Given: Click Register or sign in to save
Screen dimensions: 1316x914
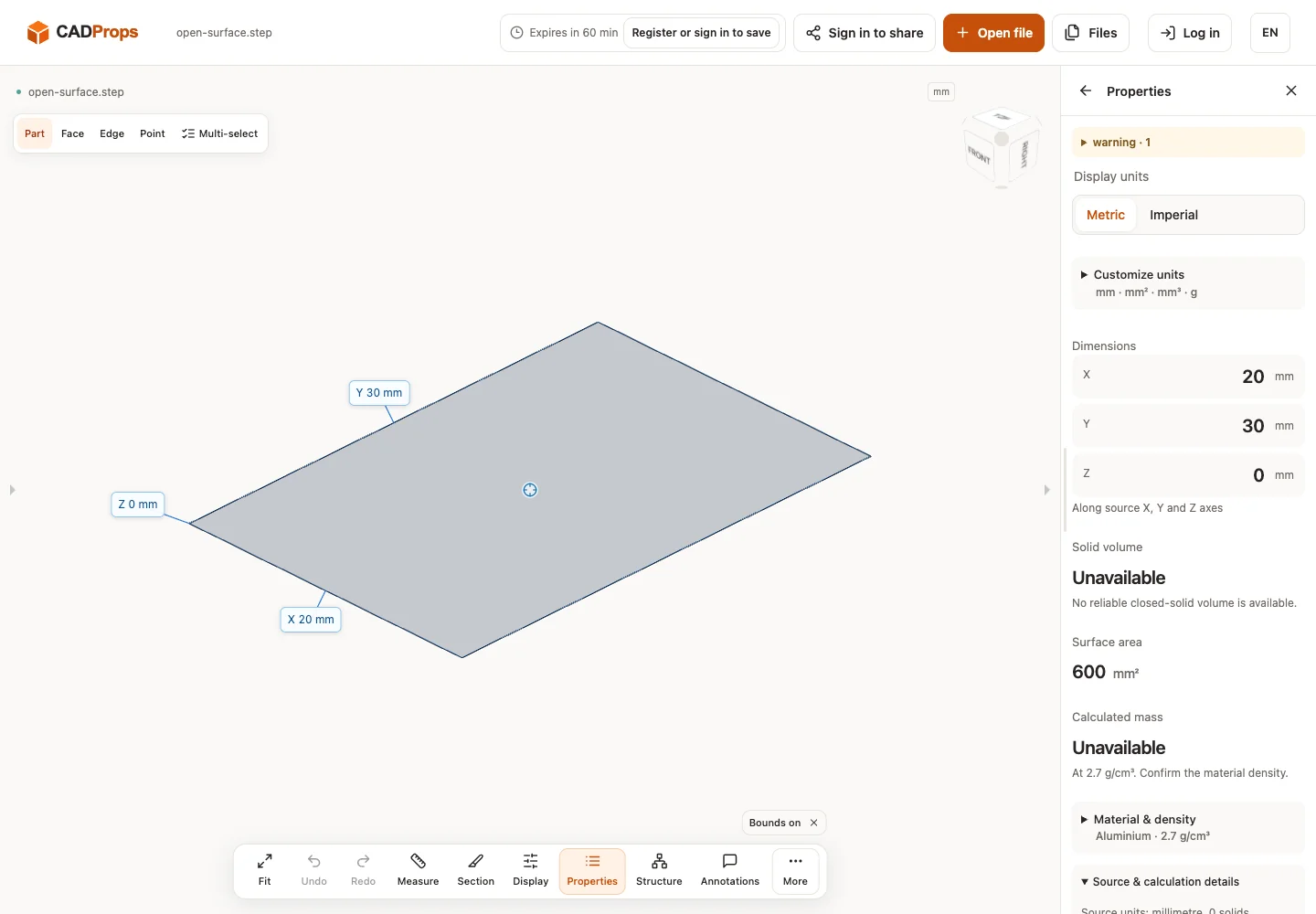Looking at the screenshot, I should tap(701, 33).
